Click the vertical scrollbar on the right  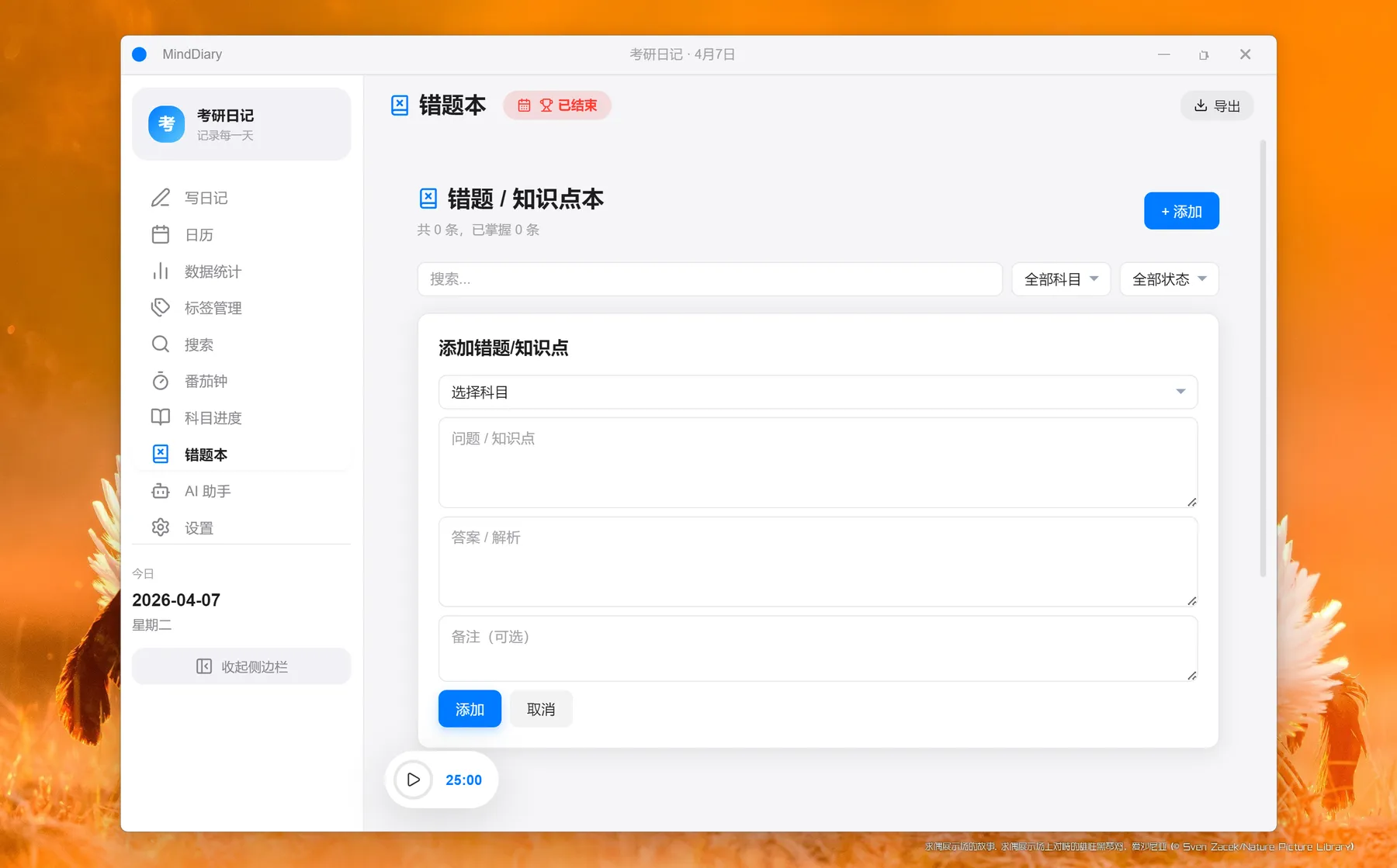pyautogui.click(x=1263, y=357)
